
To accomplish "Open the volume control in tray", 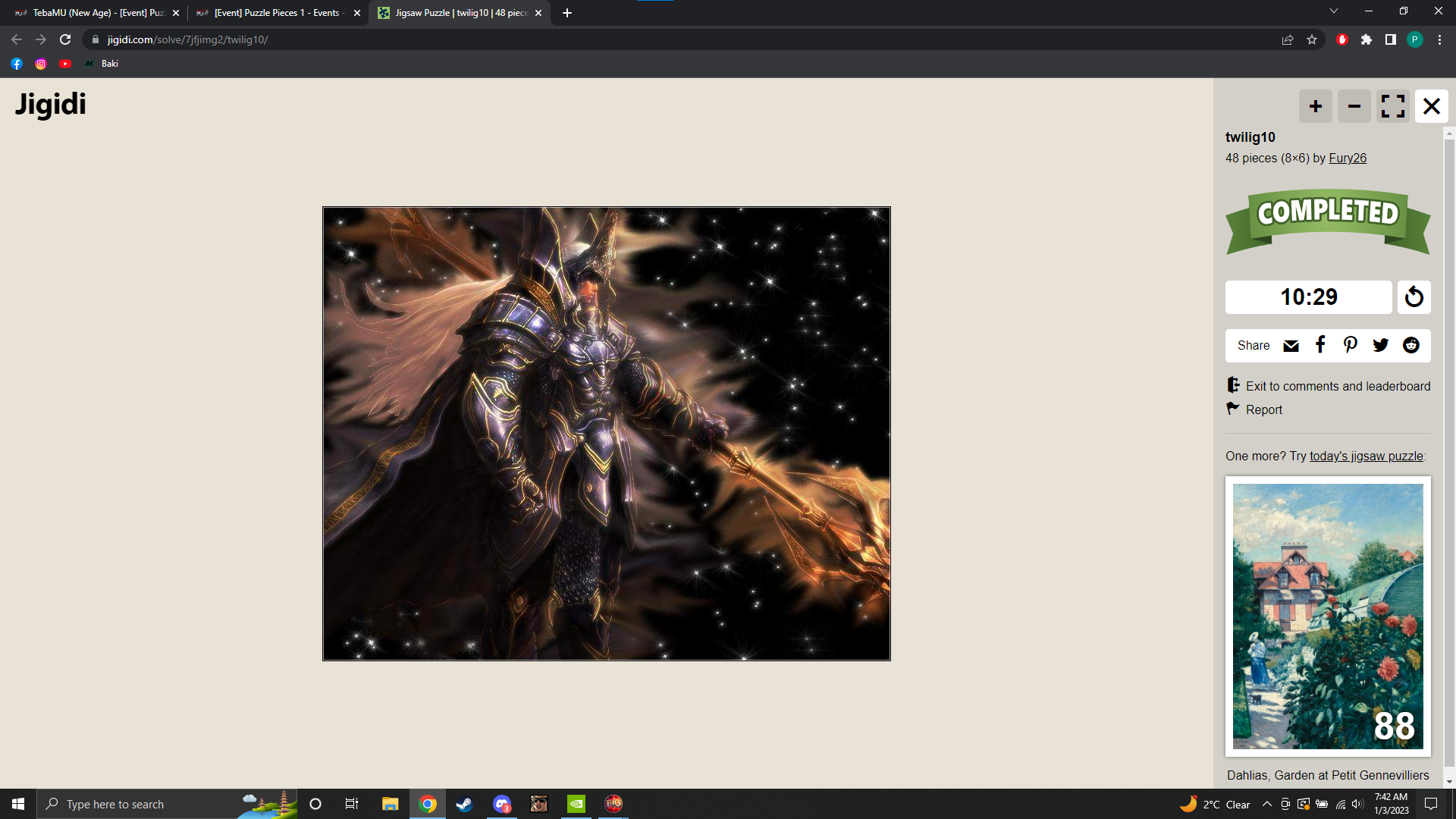I will pyautogui.click(x=1357, y=804).
